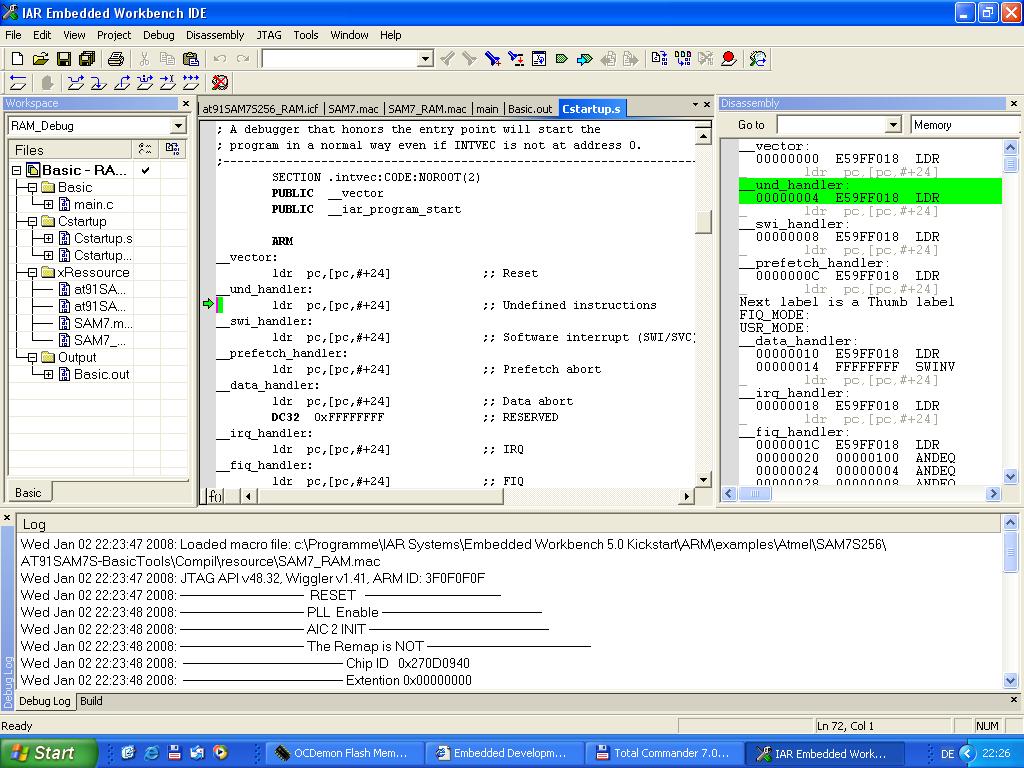Click the Paste icon in the toolbar
The image size is (1024, 768).
coord(191,59)
